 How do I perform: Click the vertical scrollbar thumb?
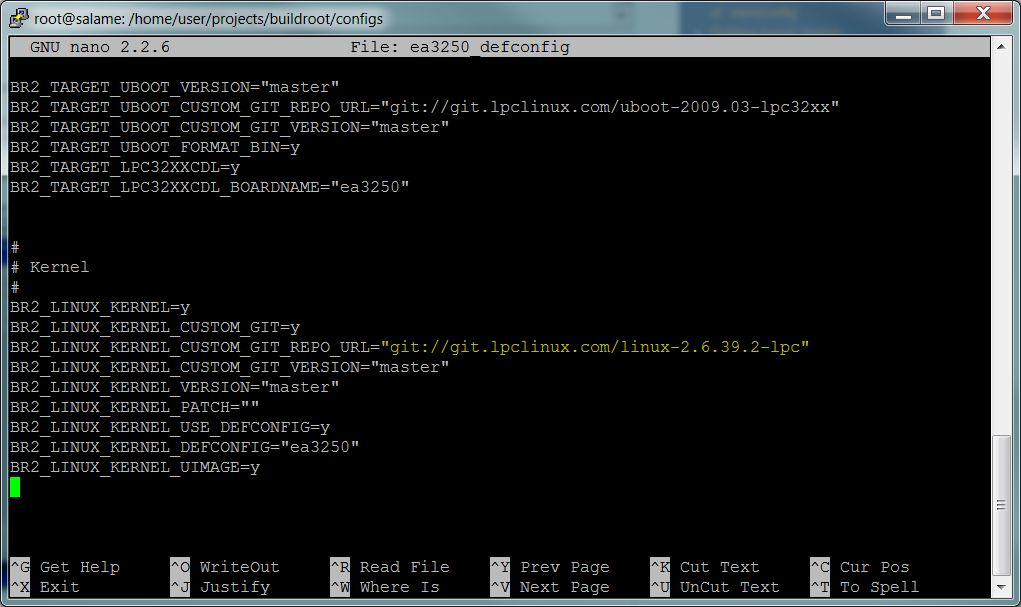(x=1001, y=505)
